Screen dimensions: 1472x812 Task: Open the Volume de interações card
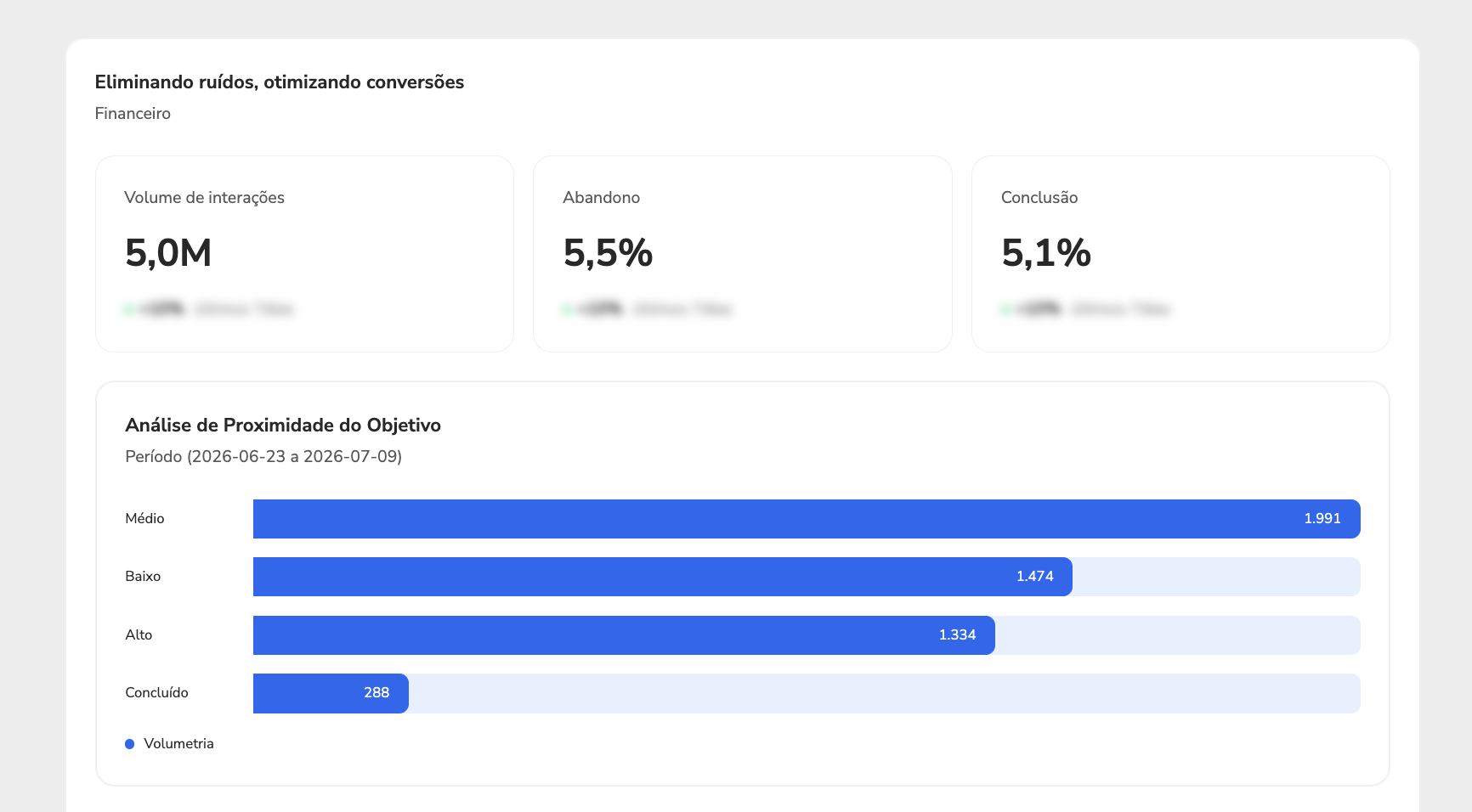click(x=305, y=254)
